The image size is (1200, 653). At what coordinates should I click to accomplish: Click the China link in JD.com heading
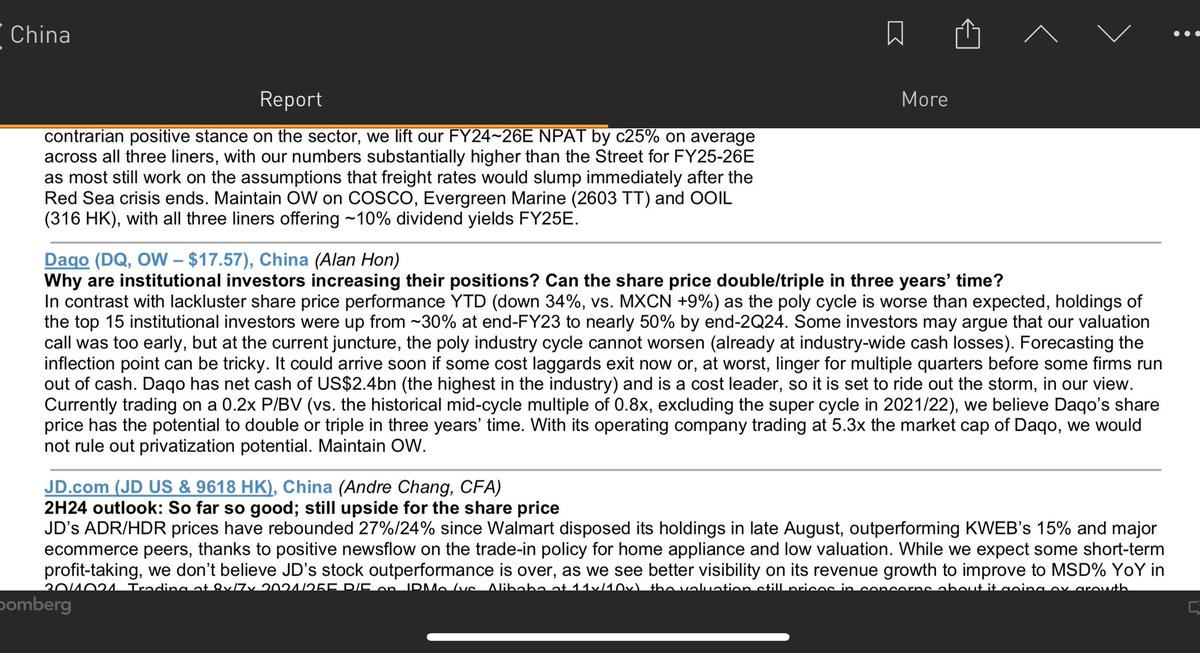(x=307, y=487)
